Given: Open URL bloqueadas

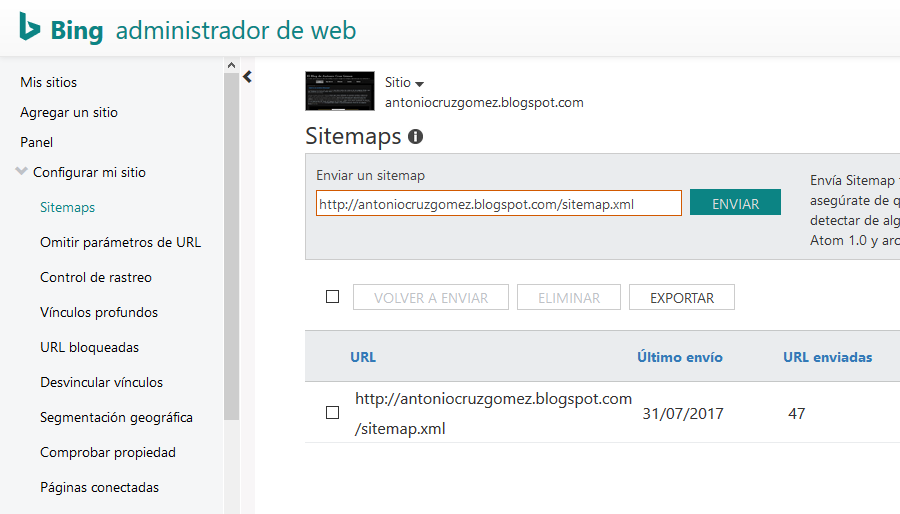Looking at the screenshot, I should pos(90,348).
